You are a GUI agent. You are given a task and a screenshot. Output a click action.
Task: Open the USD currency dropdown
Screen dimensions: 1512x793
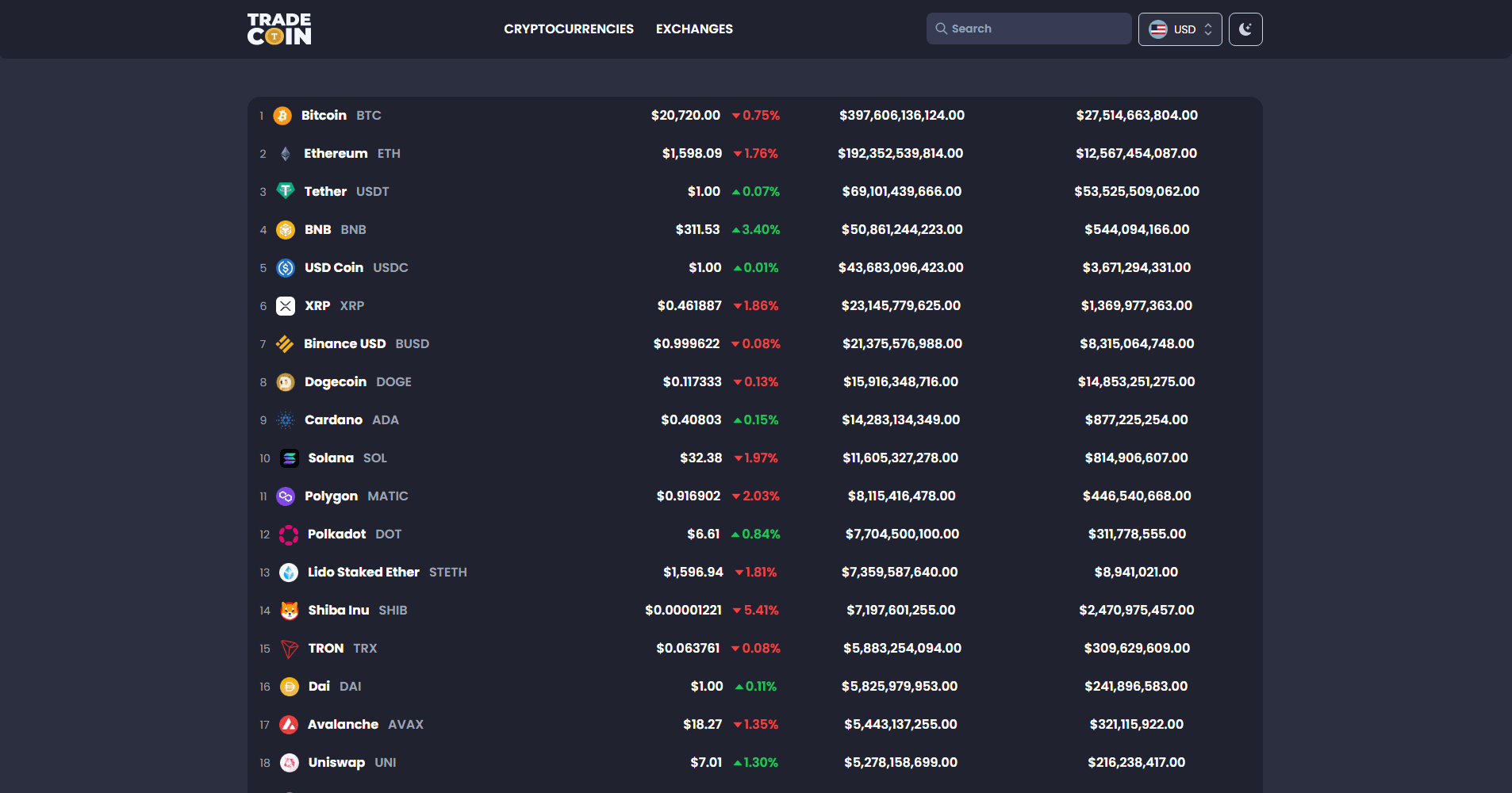point(1180,29)
